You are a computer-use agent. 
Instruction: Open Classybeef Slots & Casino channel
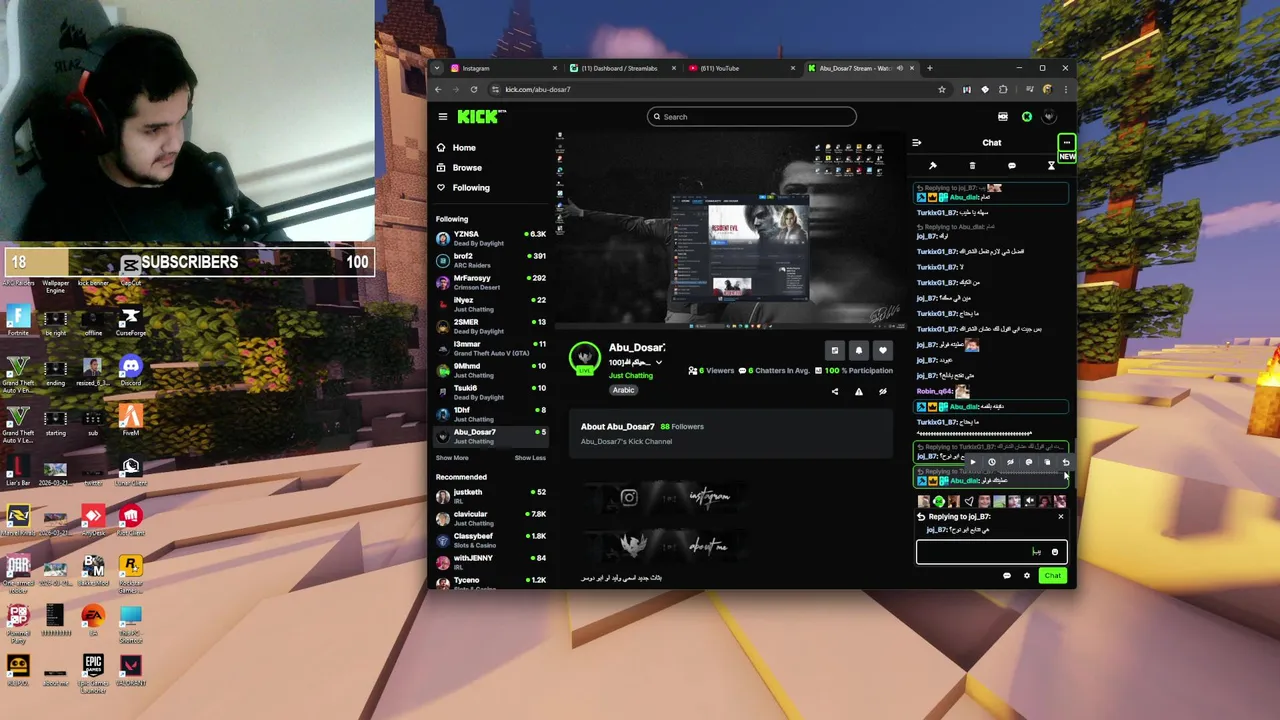tap(491, 540)
